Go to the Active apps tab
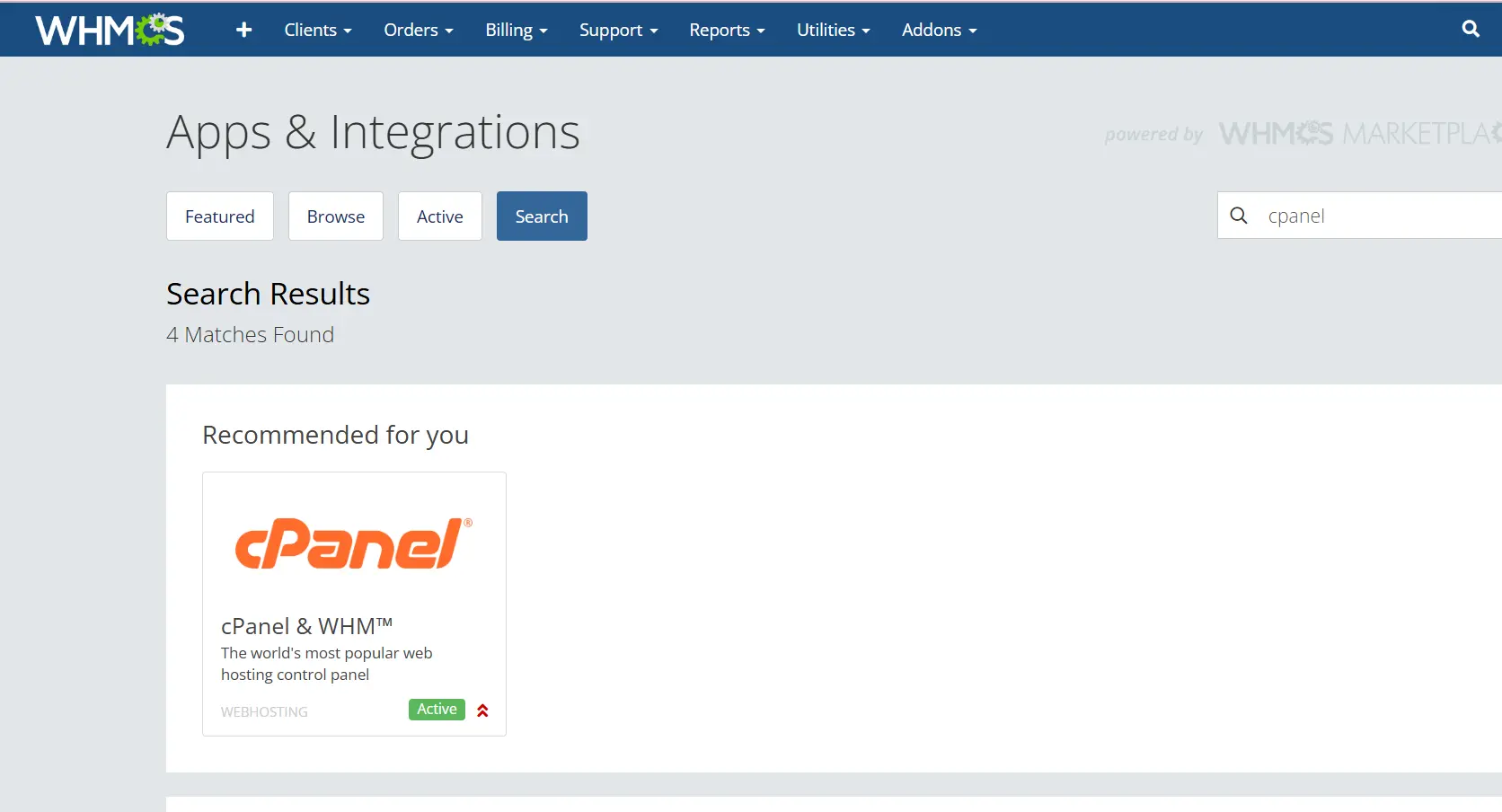 (440, 216)
